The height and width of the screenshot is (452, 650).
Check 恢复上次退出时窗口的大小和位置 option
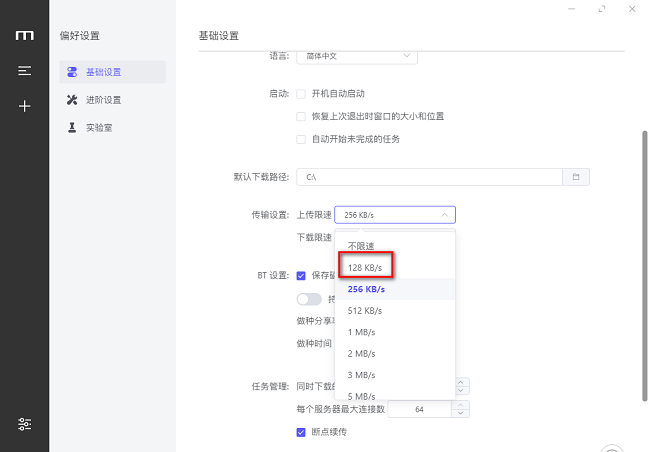point(301,116)
